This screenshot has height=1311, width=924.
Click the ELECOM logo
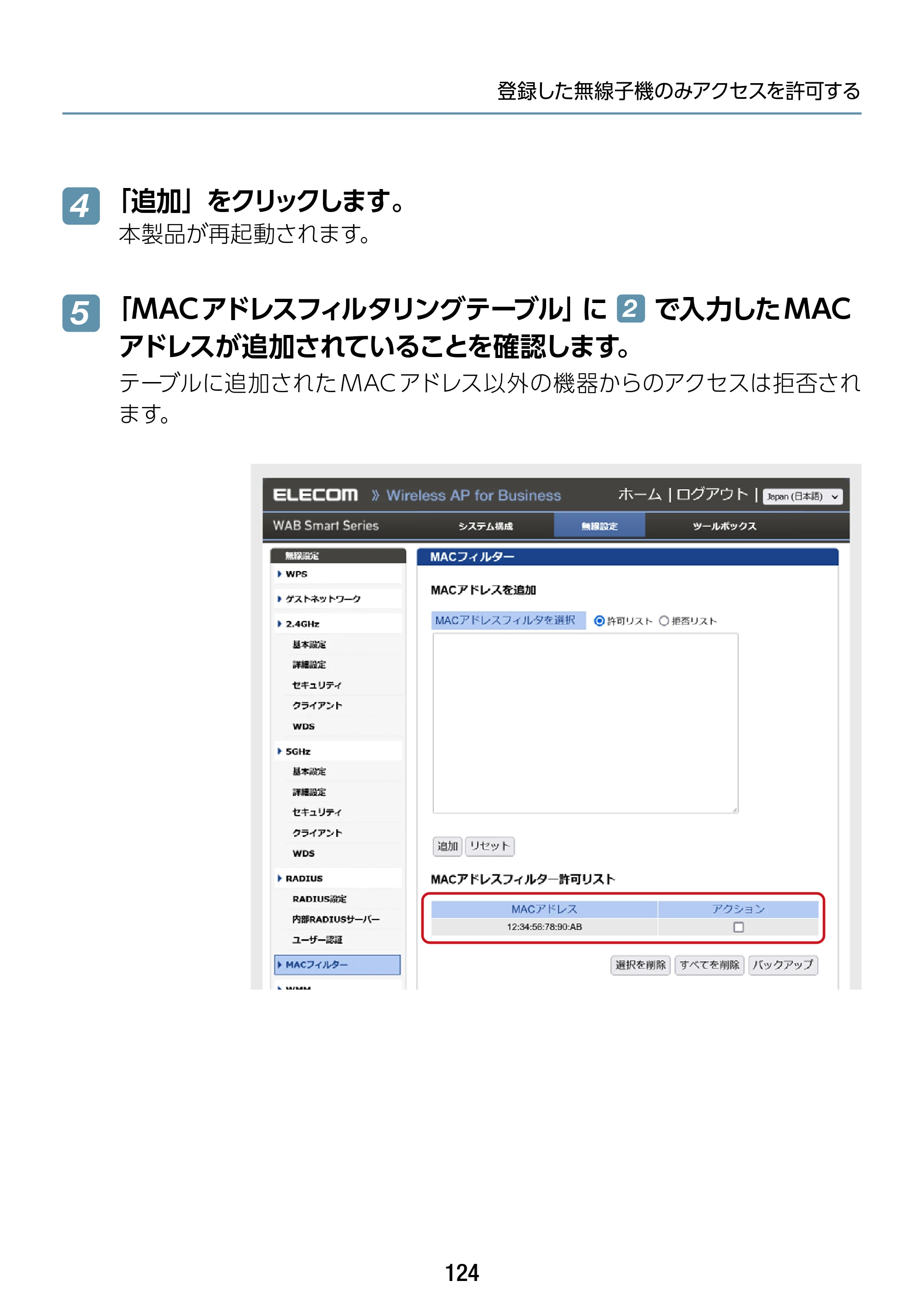point(315,495)
